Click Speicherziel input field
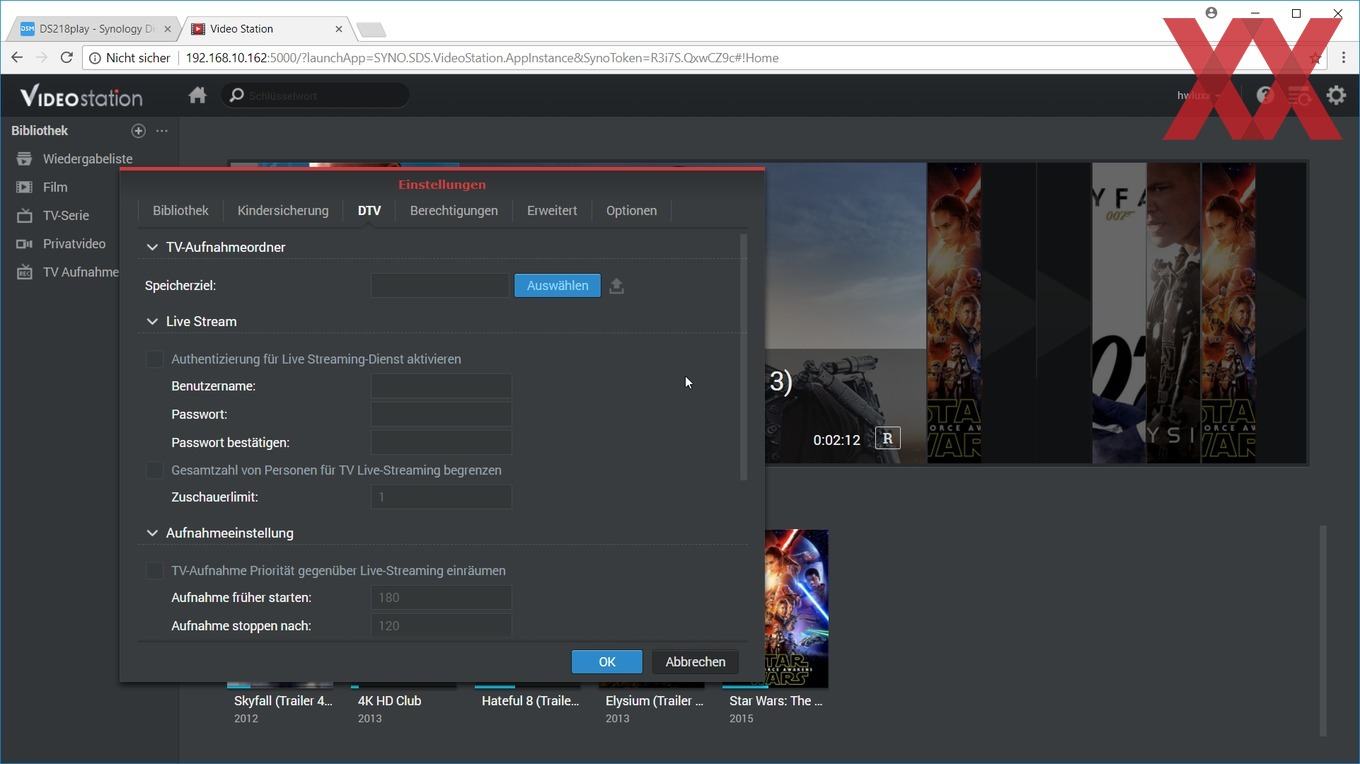This screenshot has height=764, width=1360. 441,286
